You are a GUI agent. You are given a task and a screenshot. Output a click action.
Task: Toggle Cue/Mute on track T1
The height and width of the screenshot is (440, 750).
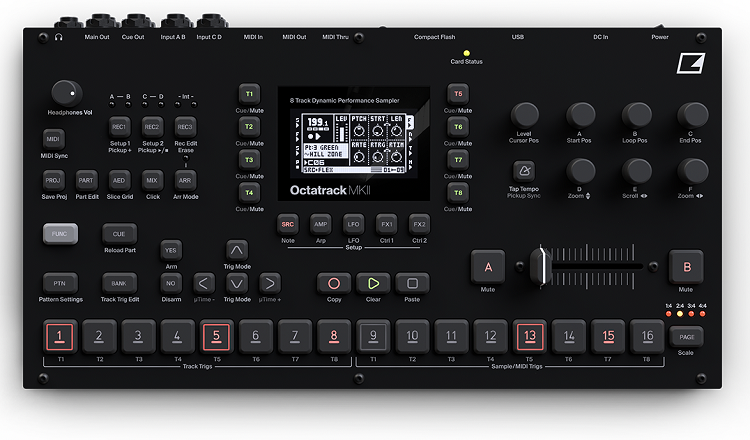coord(248,94)
